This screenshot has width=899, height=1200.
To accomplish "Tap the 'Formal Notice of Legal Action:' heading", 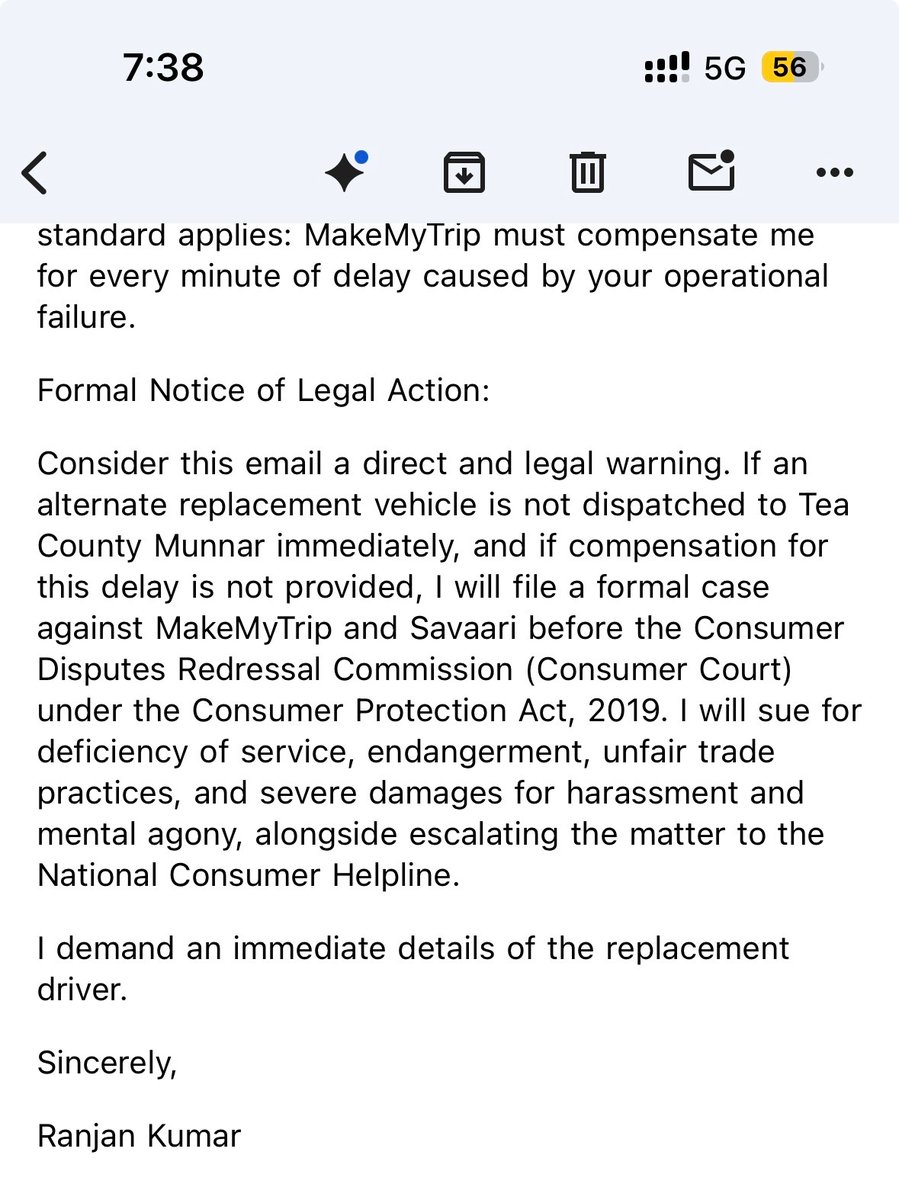I will [x=264, y=391].
